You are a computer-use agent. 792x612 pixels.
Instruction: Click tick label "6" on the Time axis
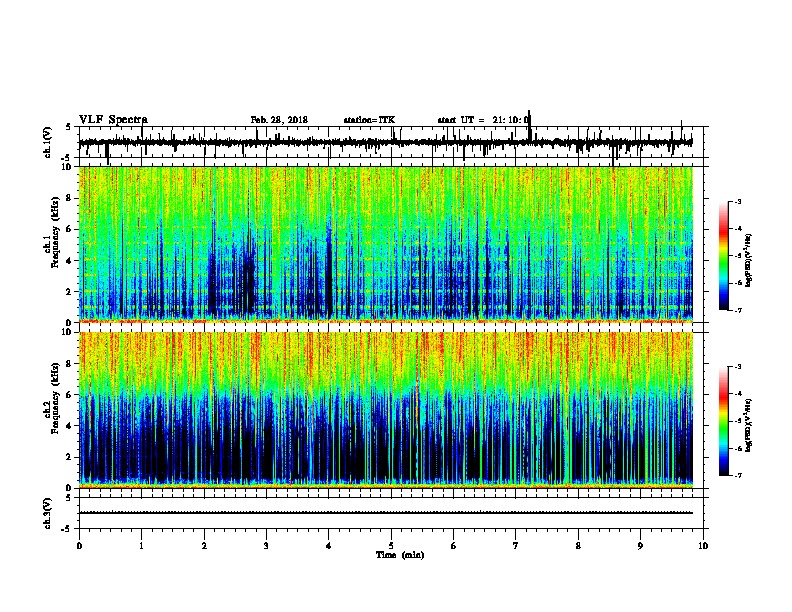453,546
